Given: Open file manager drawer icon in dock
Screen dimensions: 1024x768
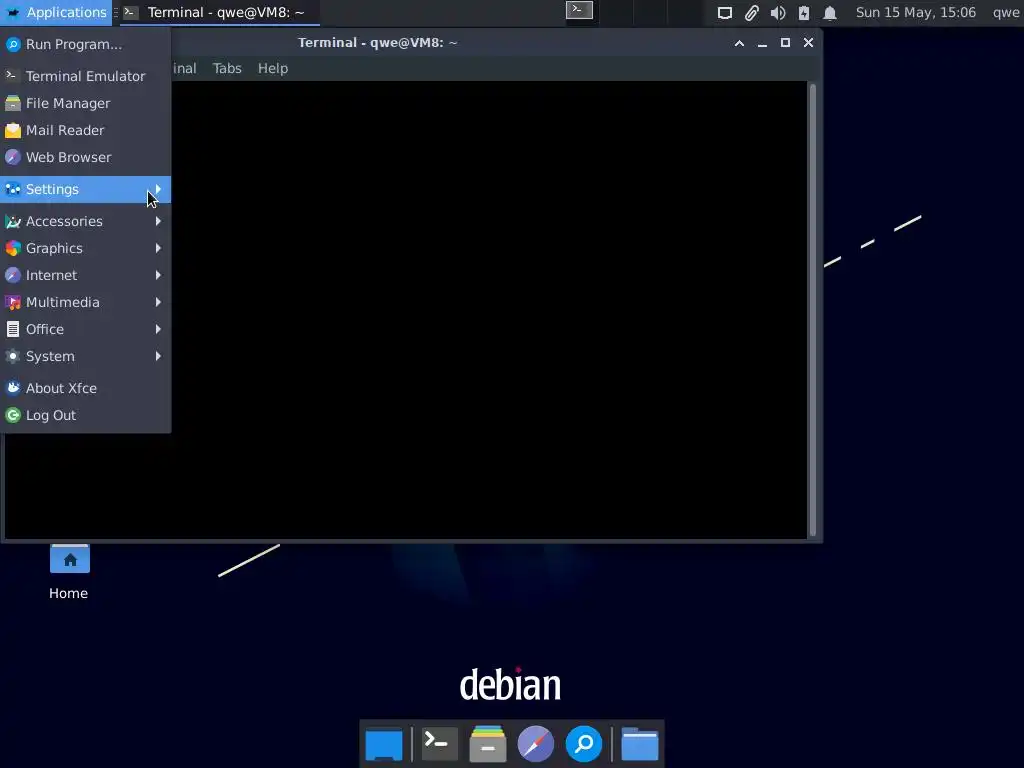Looking at the screenshot, I should tap(488, 744).
